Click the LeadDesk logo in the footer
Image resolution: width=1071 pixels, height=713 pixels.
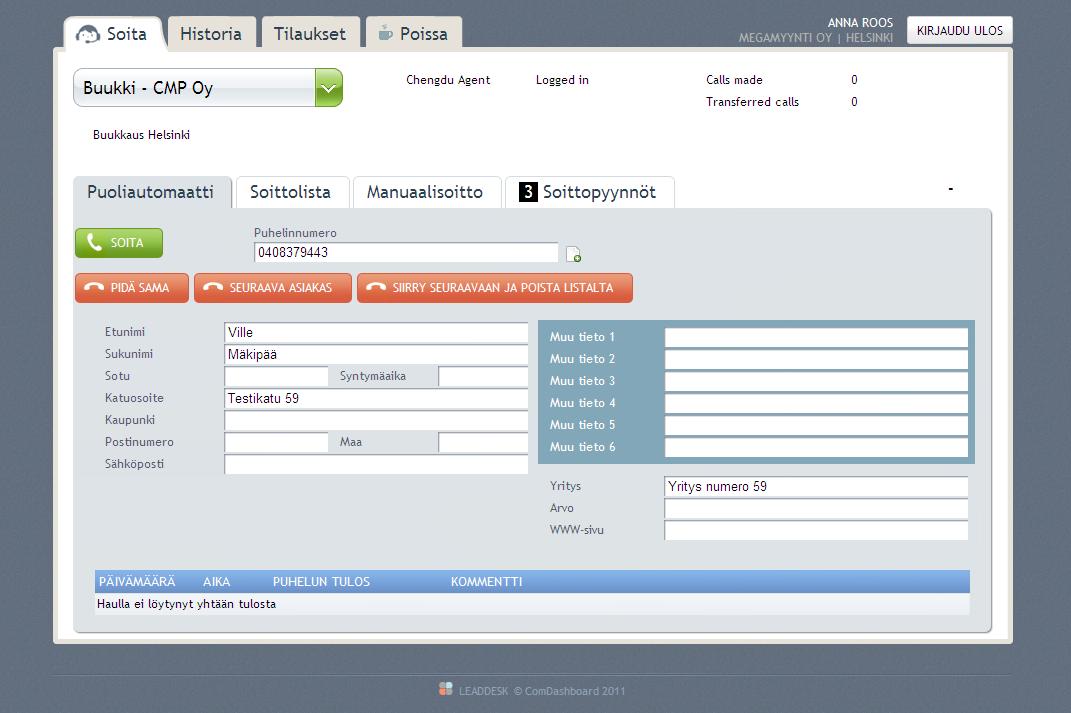445,689
